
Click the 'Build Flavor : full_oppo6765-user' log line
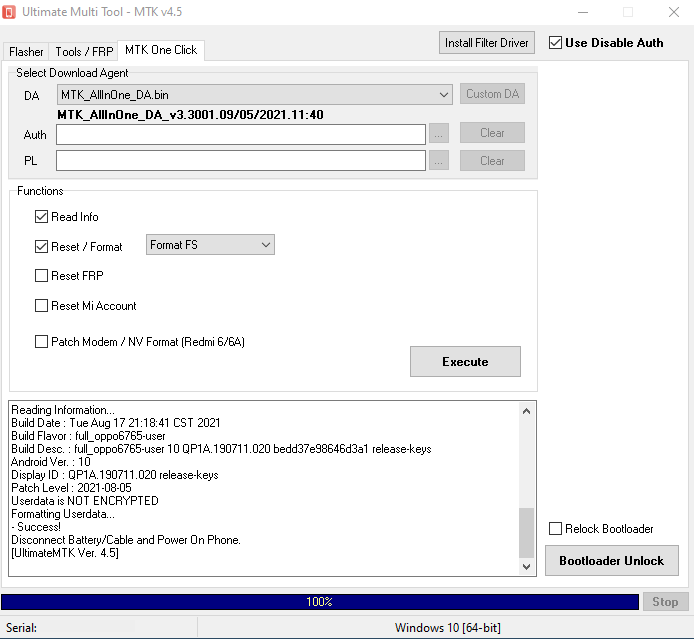(88, 436)
